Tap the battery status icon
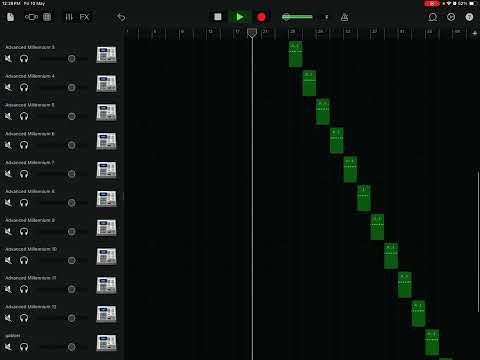This screenshot has height=360, width=480. tap(473, 3)
